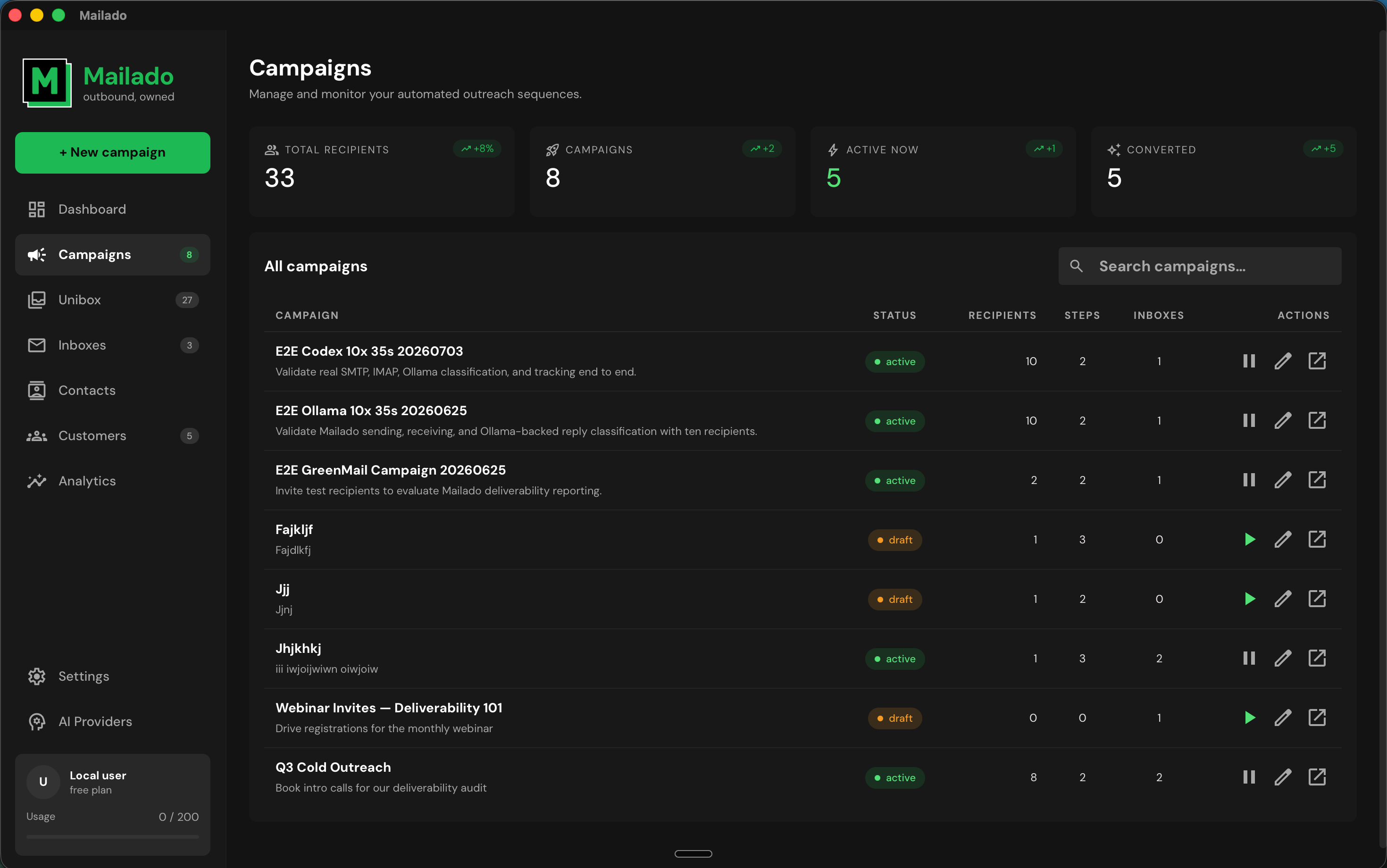Open E2E Ollama campaign external link icon
1387x868 pixels.
[1317, 421]
